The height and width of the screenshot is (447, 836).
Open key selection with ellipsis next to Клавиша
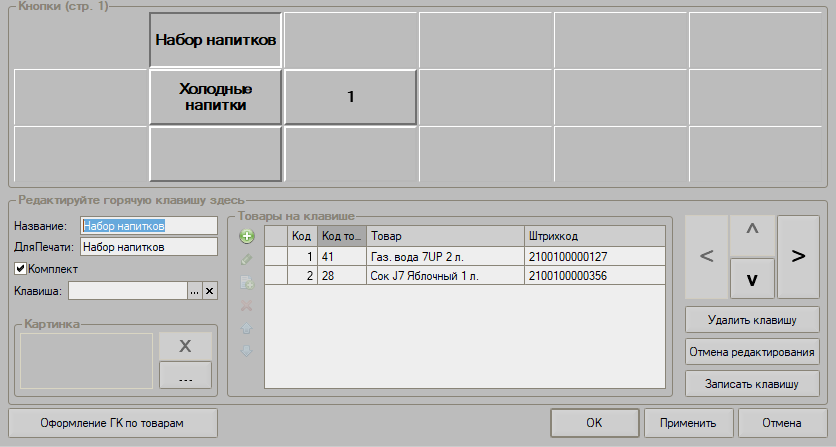click(x=195, y=291)
